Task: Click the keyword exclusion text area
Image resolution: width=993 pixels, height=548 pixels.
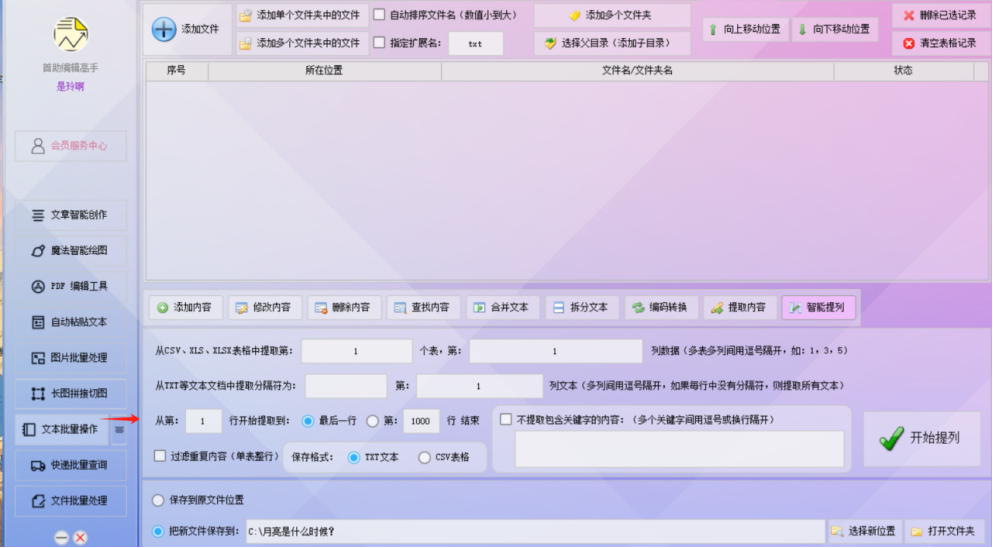Action: [x=679, y=449]
